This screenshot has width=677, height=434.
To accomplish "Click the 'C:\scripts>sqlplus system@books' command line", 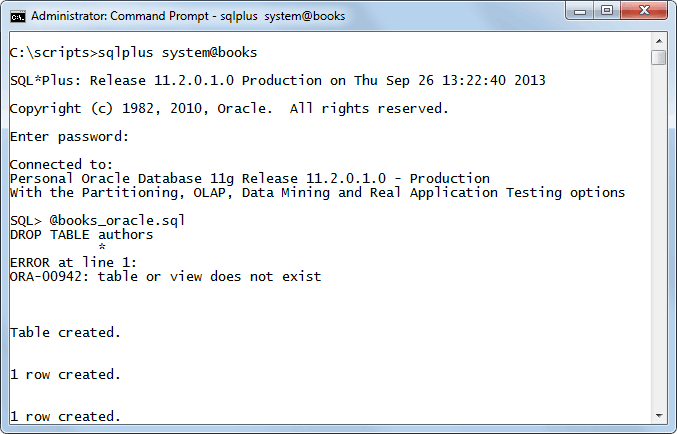I will [x=133, y=52].
